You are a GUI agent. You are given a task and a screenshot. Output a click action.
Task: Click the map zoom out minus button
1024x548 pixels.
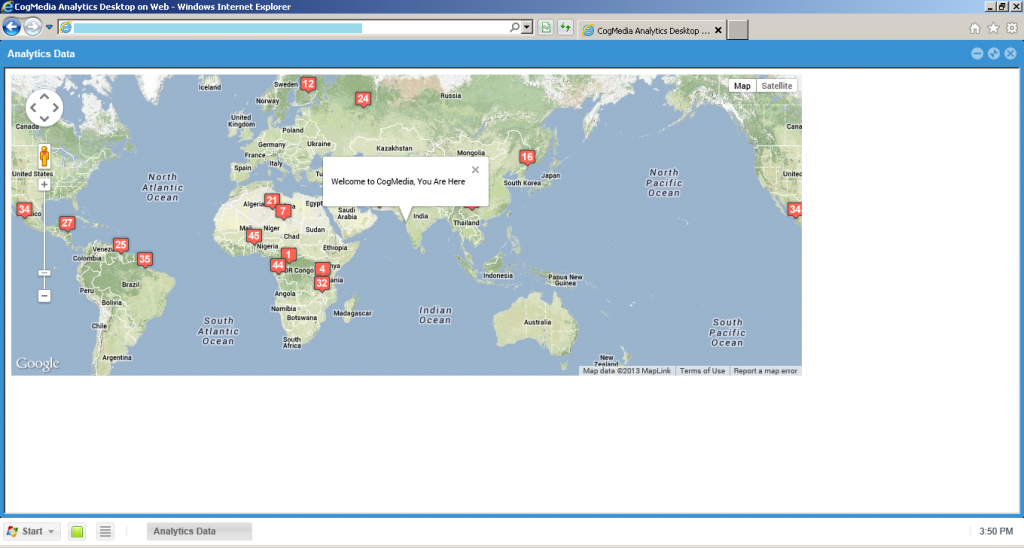pos(44,296)
